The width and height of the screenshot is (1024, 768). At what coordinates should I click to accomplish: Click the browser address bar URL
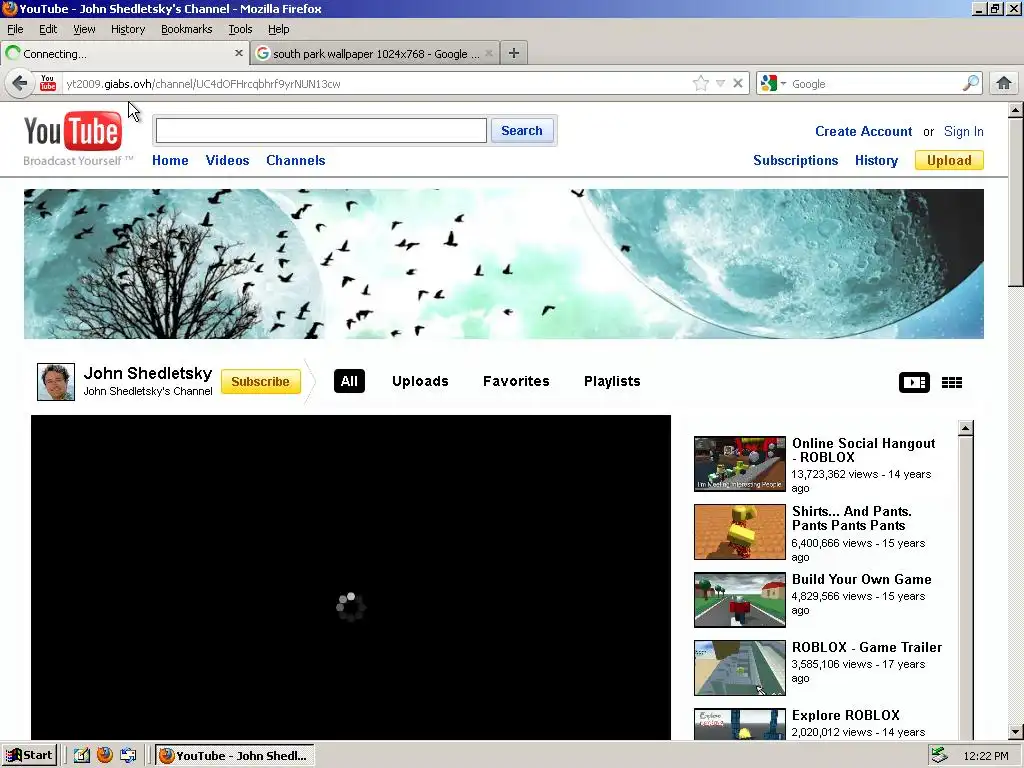[x=376, y=84]
